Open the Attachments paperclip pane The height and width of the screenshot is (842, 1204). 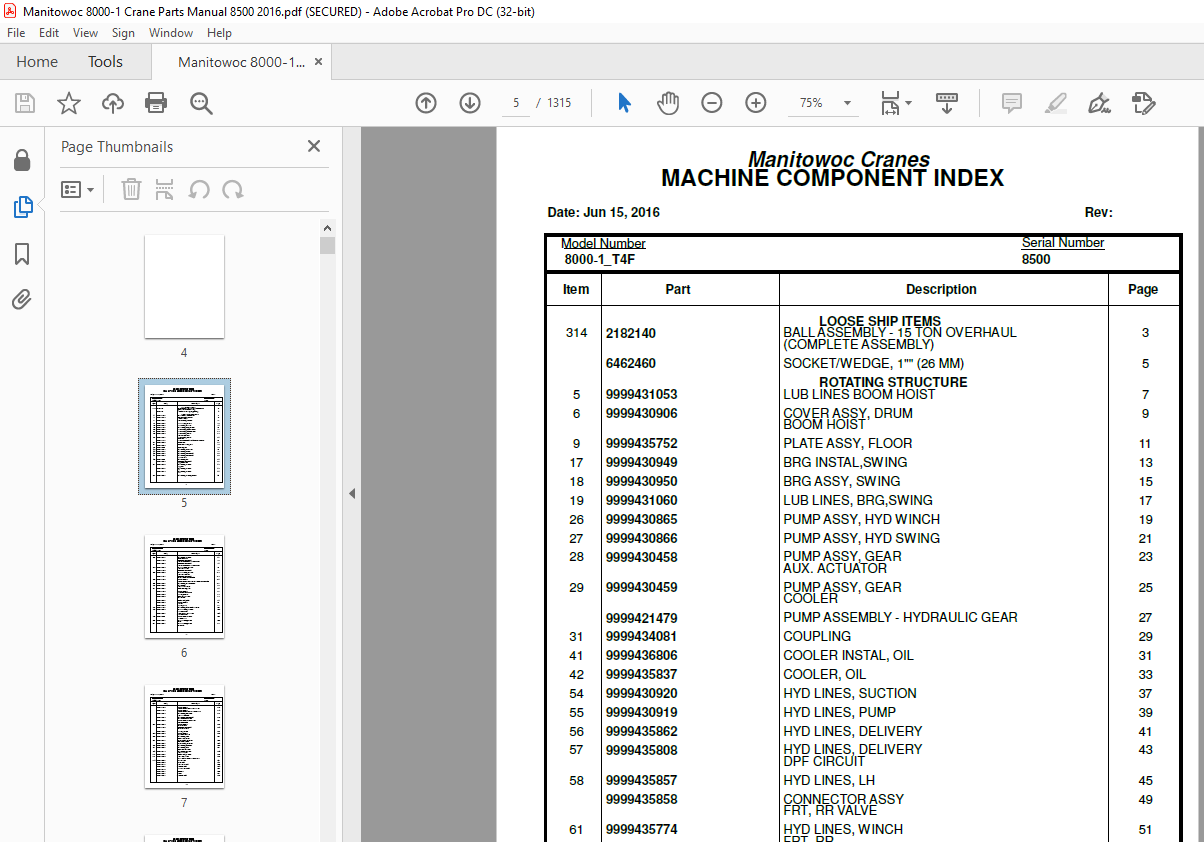[x=22, y=299]
